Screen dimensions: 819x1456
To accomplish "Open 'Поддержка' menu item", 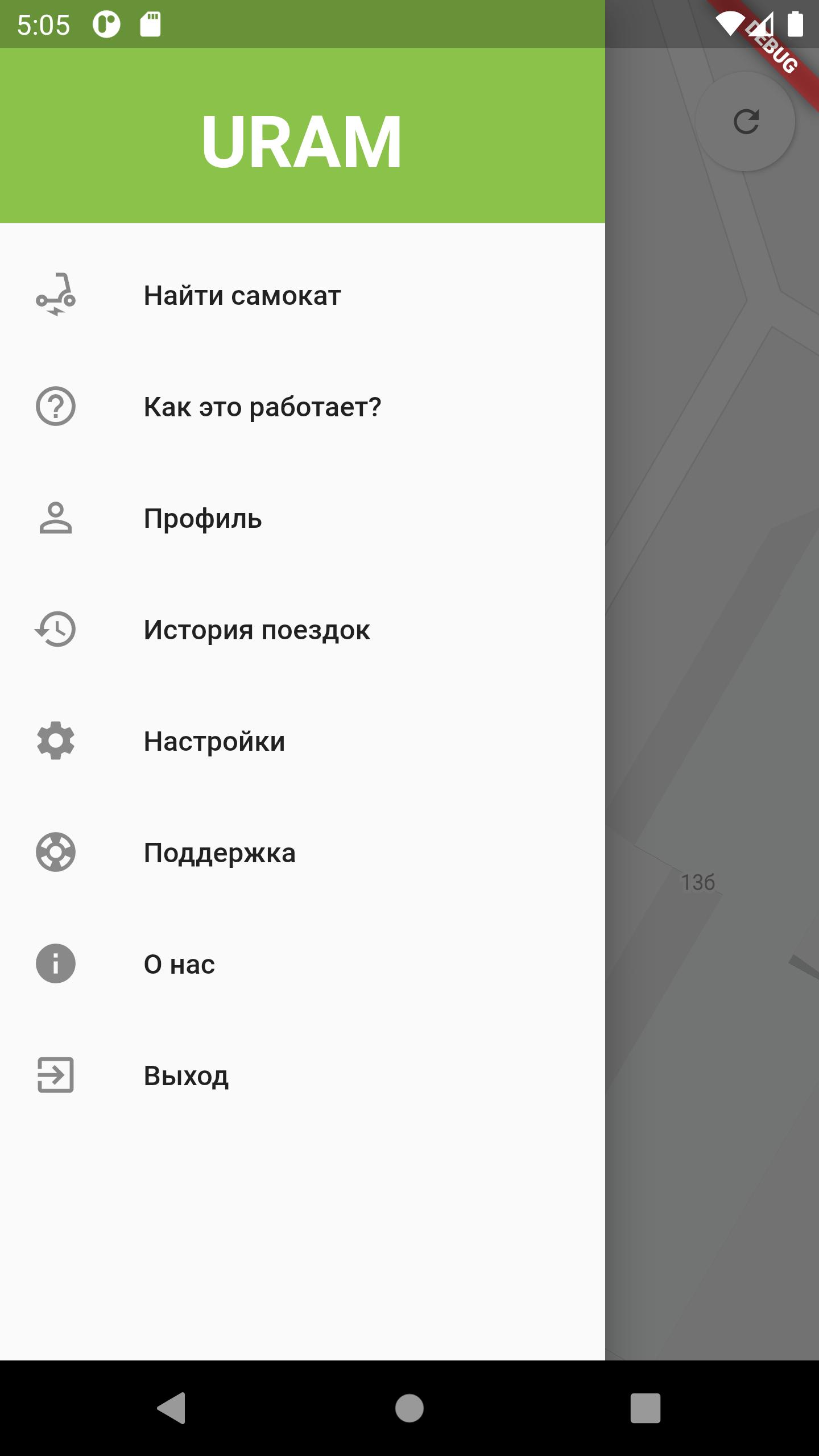I will coord(303,853).
